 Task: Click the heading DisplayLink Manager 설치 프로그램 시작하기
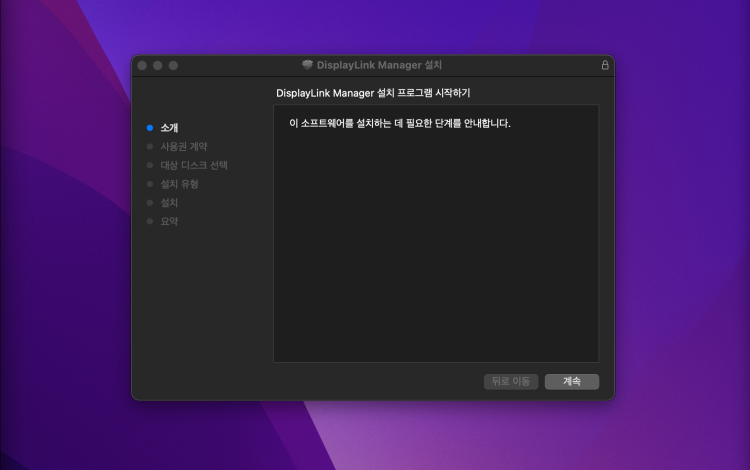(373, 93)
